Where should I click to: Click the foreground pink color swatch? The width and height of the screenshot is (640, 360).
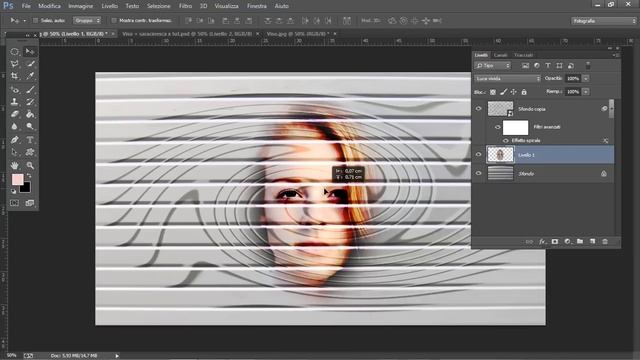click(x=17, y=180)
